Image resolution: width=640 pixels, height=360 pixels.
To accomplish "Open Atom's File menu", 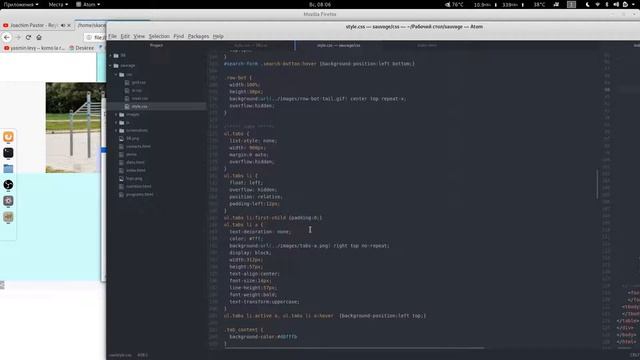I will 112,36.
